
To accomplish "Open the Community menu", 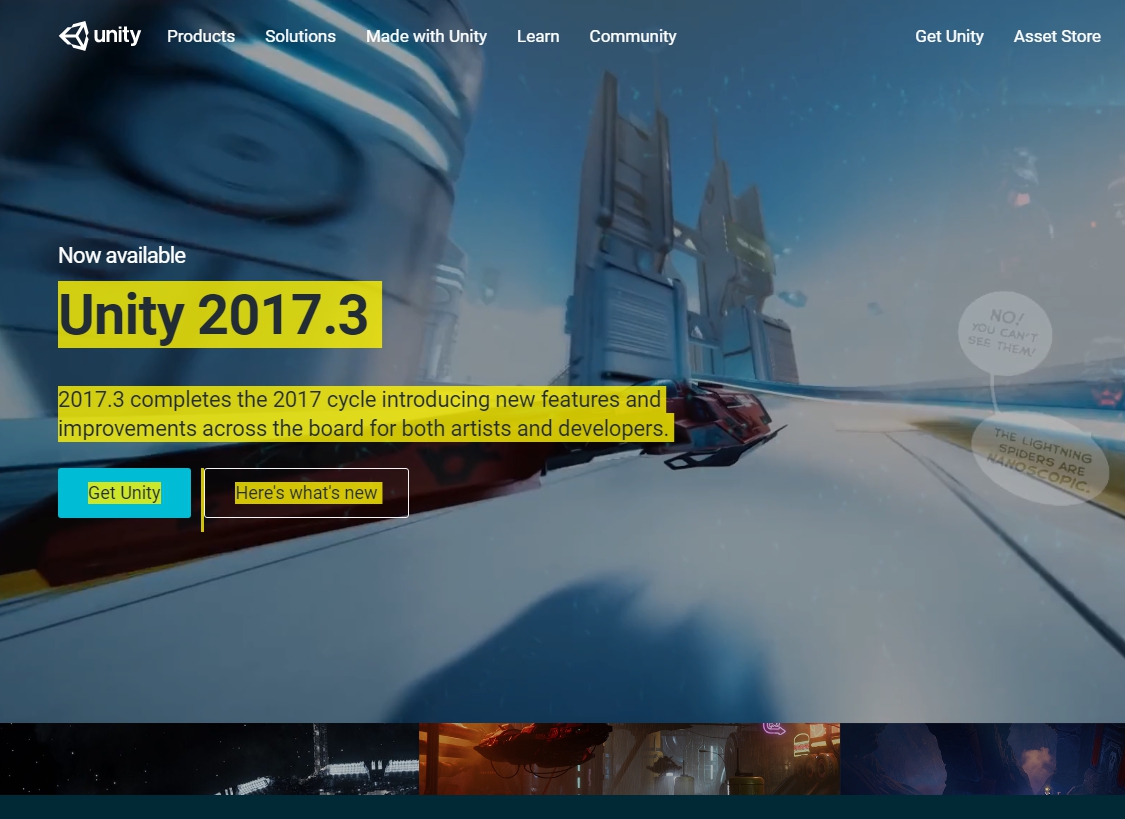I will 632,36.
